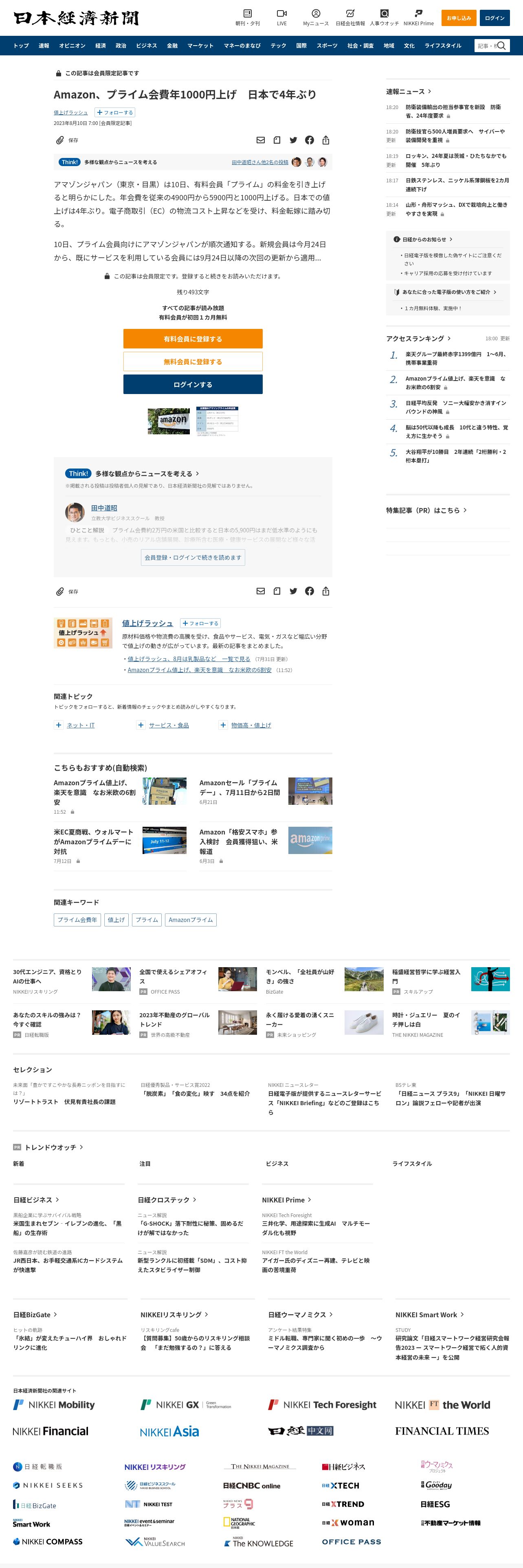The height and width of the screenshot is (1568, 523).
Task: Share on Facebook icon at article top
Action: click(309, 140)
